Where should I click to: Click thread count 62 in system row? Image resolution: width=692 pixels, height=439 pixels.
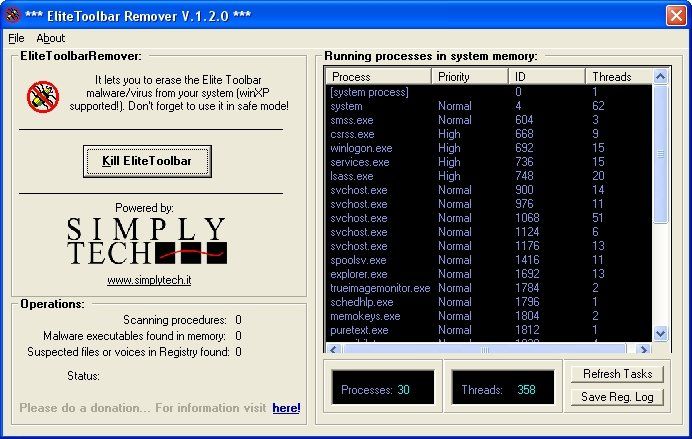pyautogui.click(x=598, y=106)
